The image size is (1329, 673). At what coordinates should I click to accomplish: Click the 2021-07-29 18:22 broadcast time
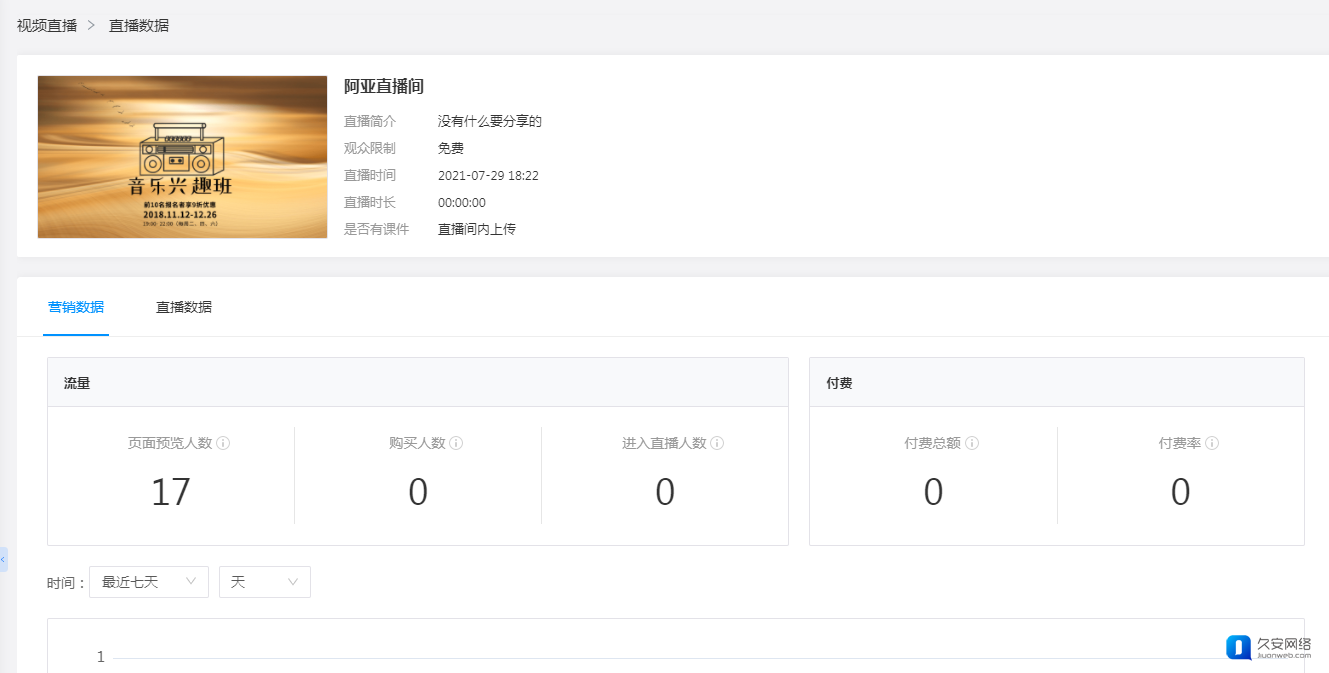pos(488,175)
